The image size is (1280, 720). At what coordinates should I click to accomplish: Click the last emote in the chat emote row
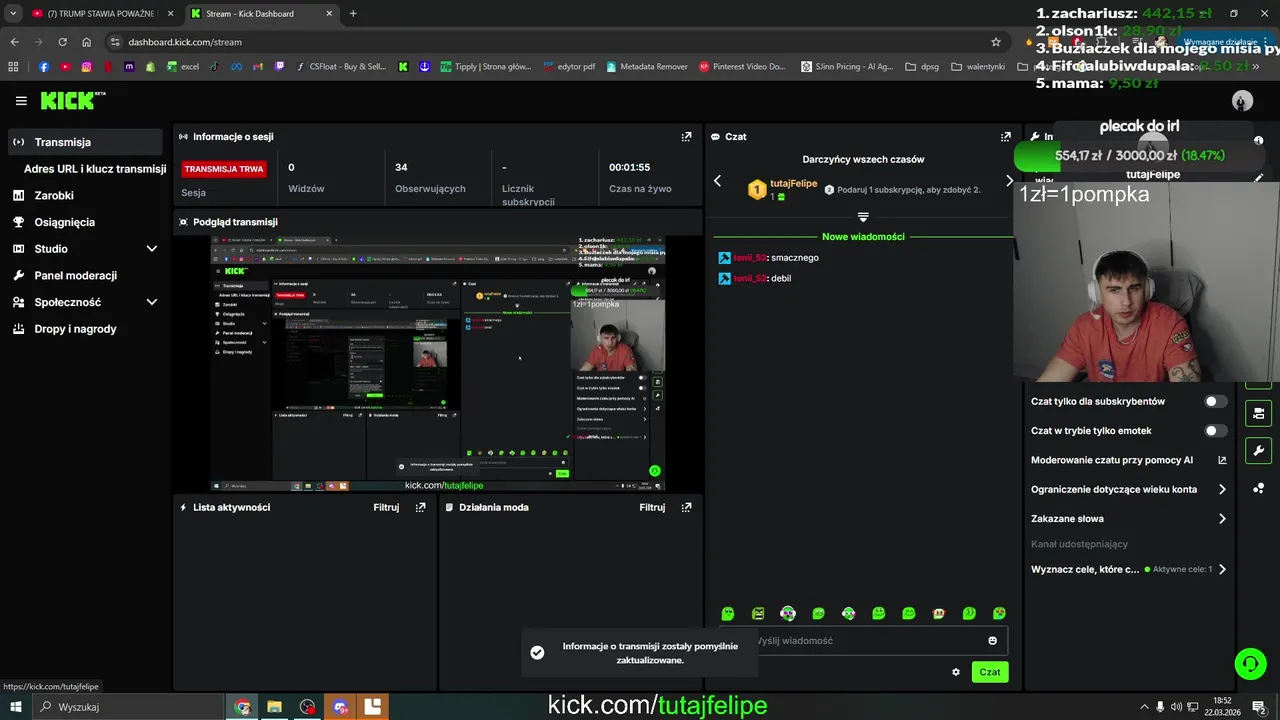[999, 613]
